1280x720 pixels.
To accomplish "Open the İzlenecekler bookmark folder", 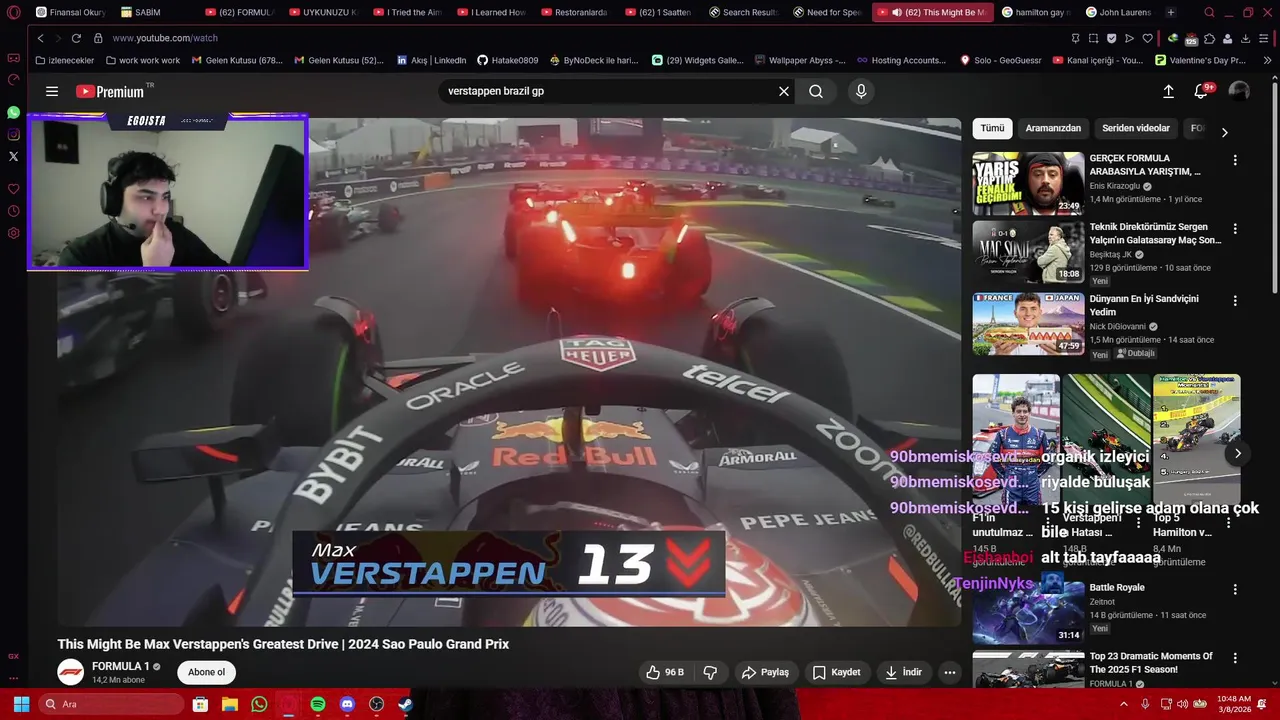I will [65, 60].
